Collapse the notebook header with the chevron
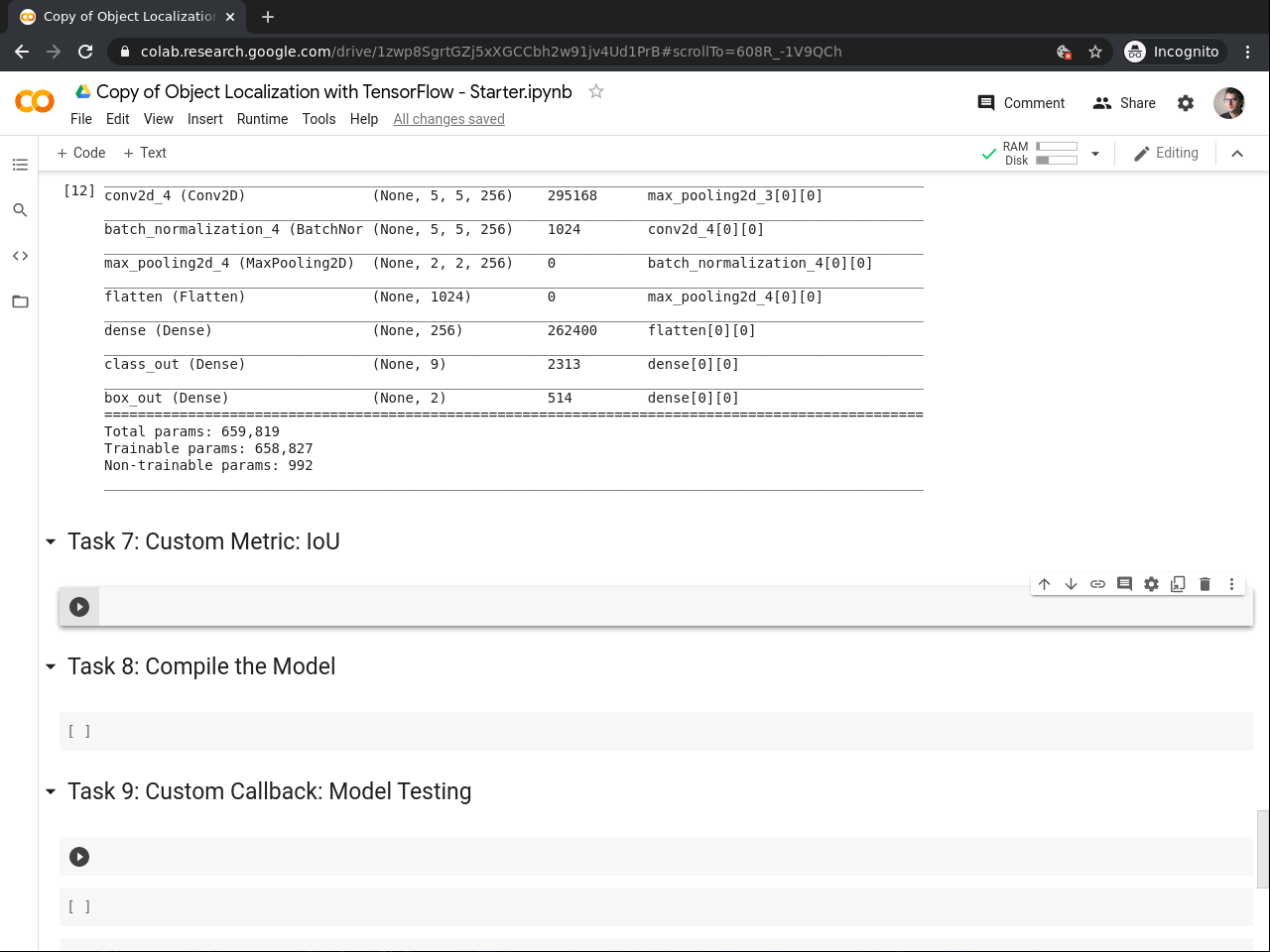This screenshot has height=952, width=1270. (x=1237, y=154)
